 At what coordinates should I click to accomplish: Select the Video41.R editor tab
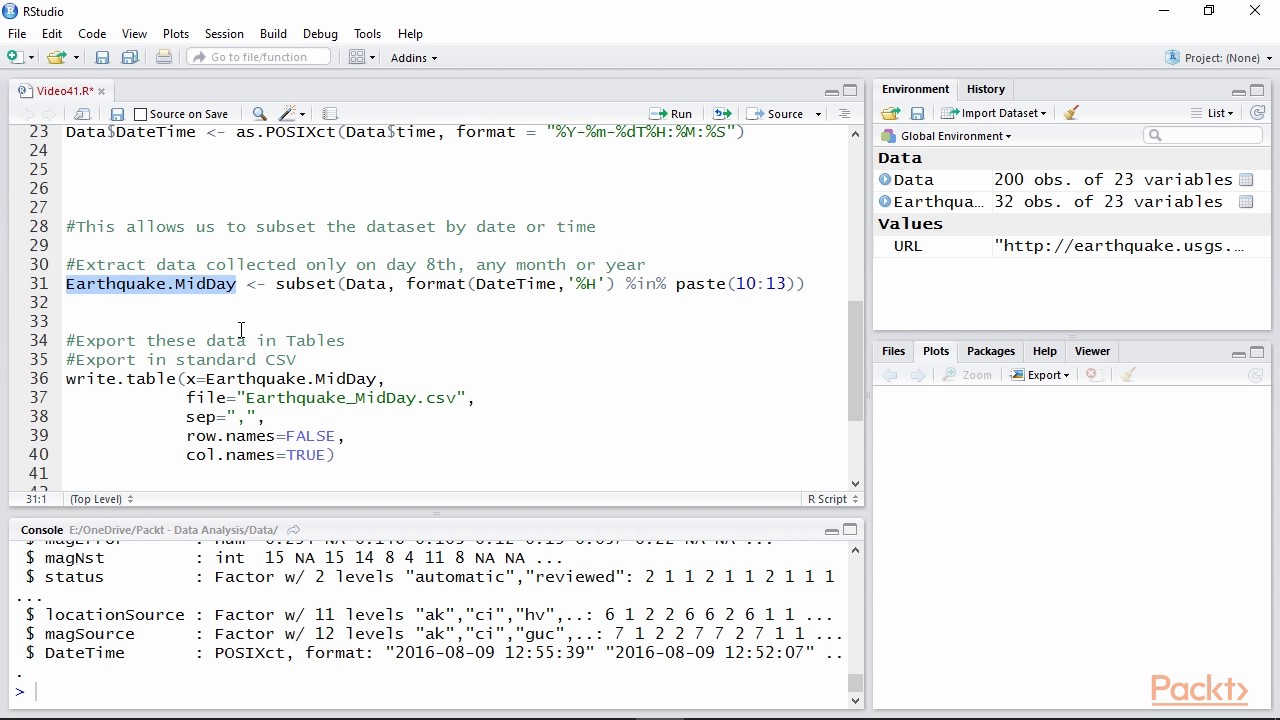tap(60, 91)
